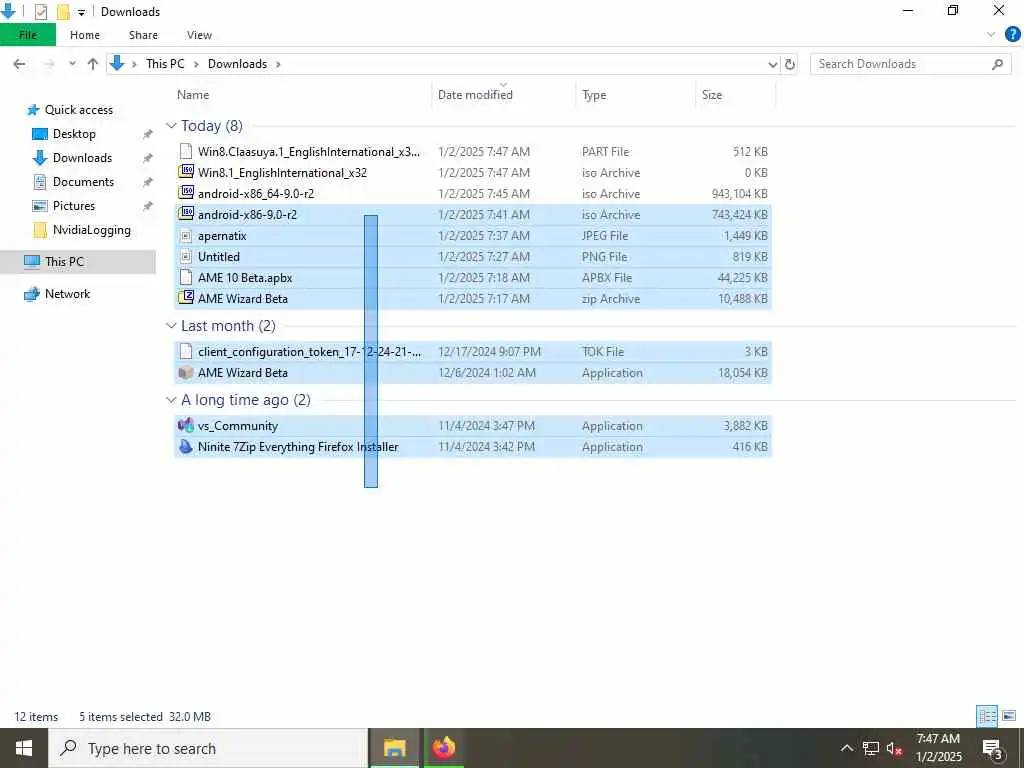Switch to Large icons view button
The height and width of the screenshot is (768, 1024).
1009,716
